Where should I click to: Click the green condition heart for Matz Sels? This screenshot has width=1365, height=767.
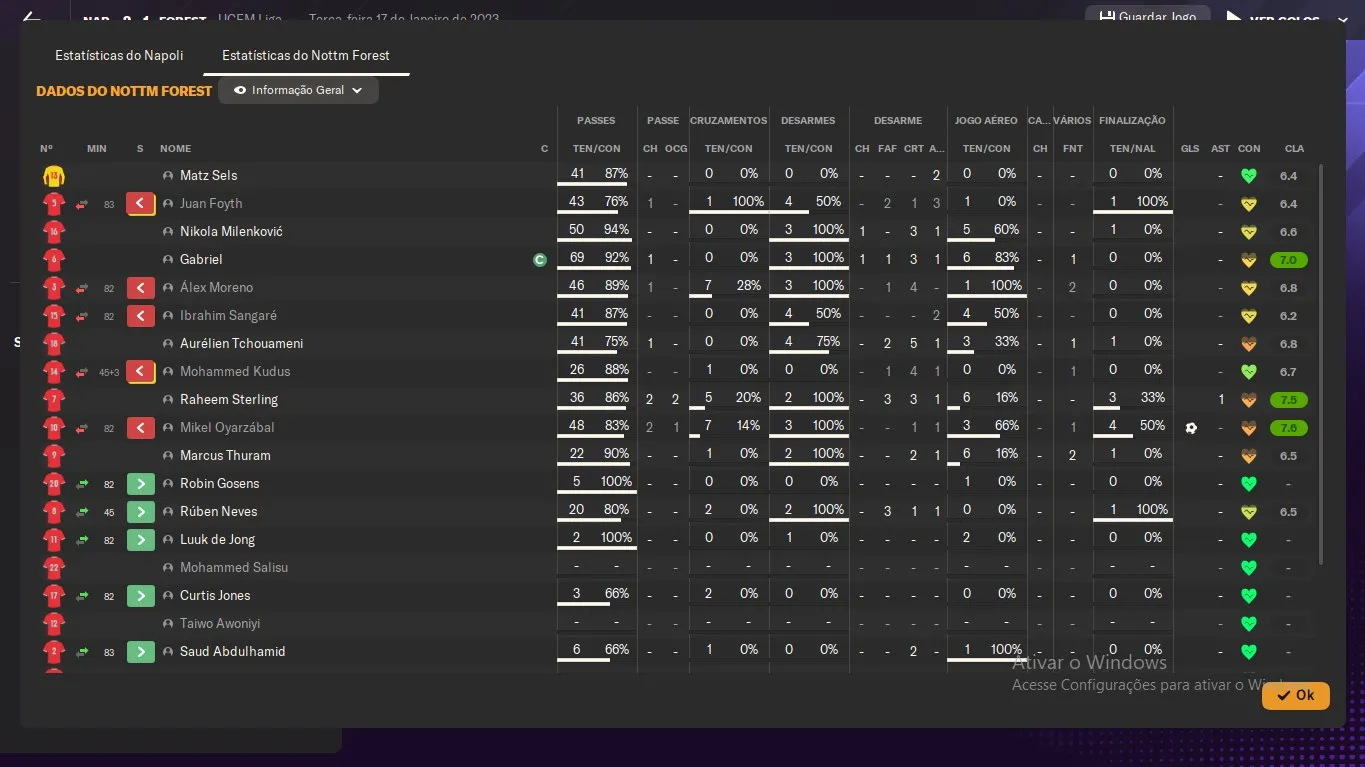1248,176
